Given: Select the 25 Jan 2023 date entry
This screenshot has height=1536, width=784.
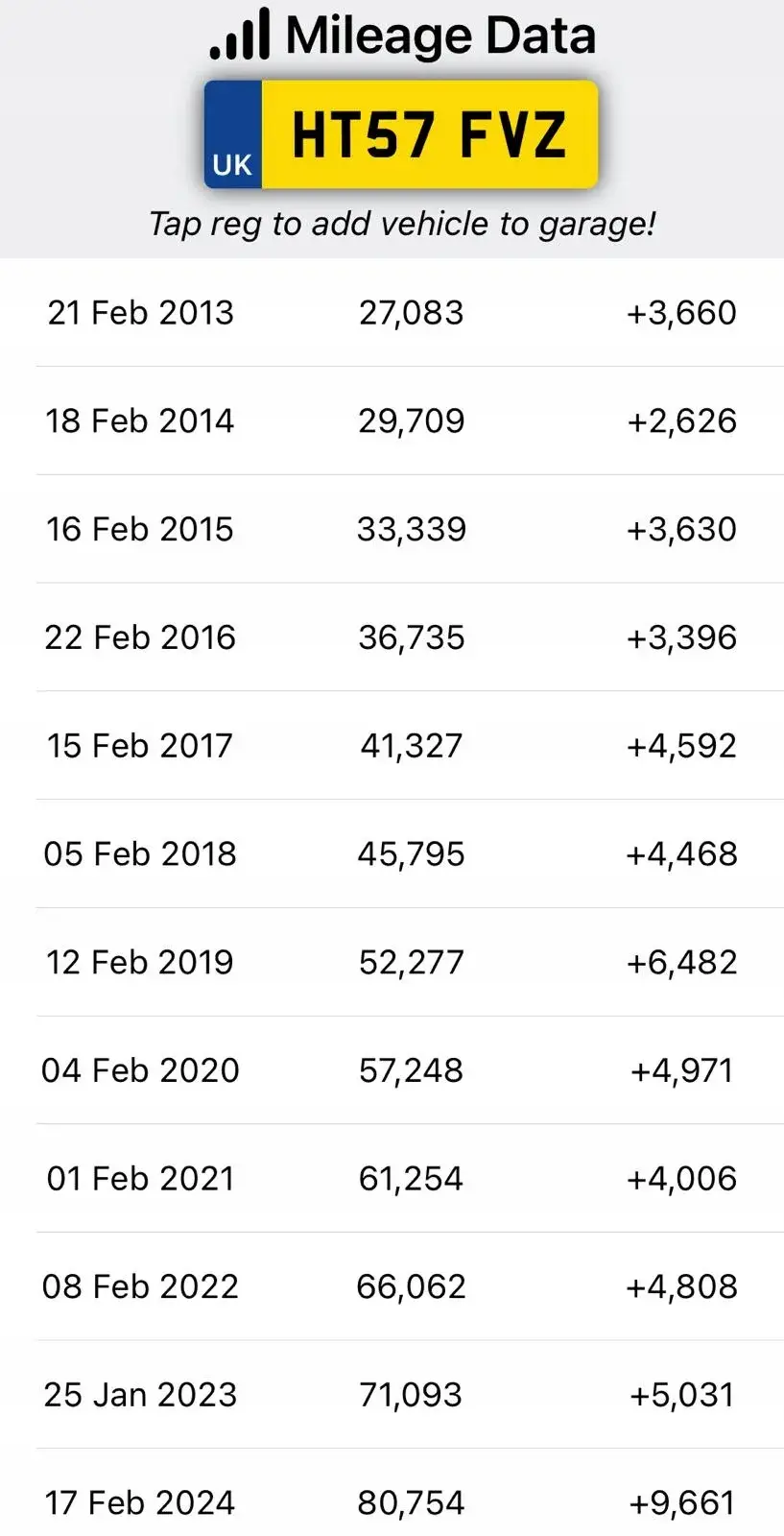Looking at the screenshot, I should [x=140, y=1395].
